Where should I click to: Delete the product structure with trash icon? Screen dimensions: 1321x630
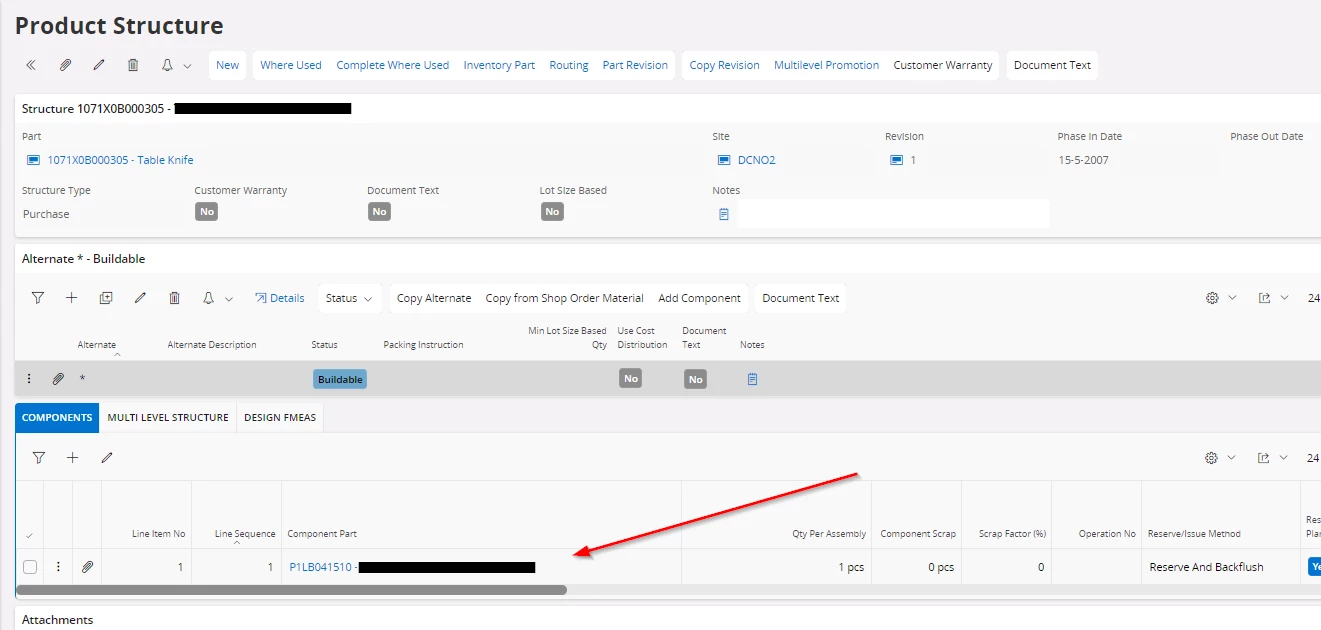pos(133,65)
